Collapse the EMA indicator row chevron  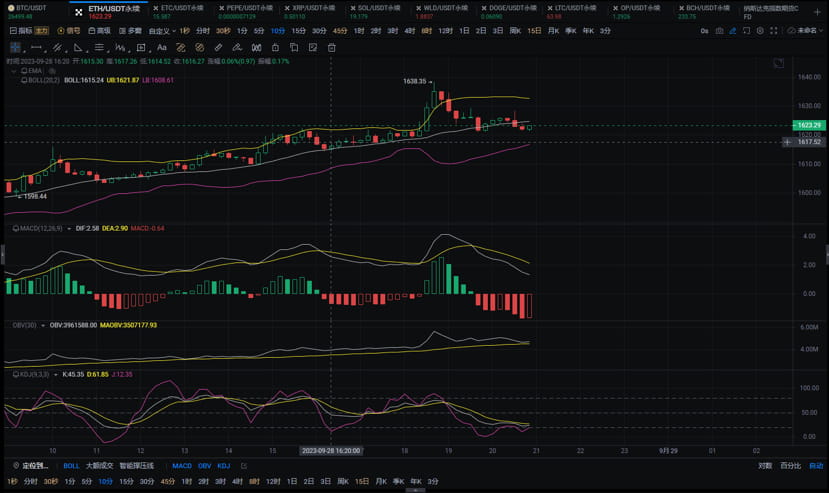[14, 71]
